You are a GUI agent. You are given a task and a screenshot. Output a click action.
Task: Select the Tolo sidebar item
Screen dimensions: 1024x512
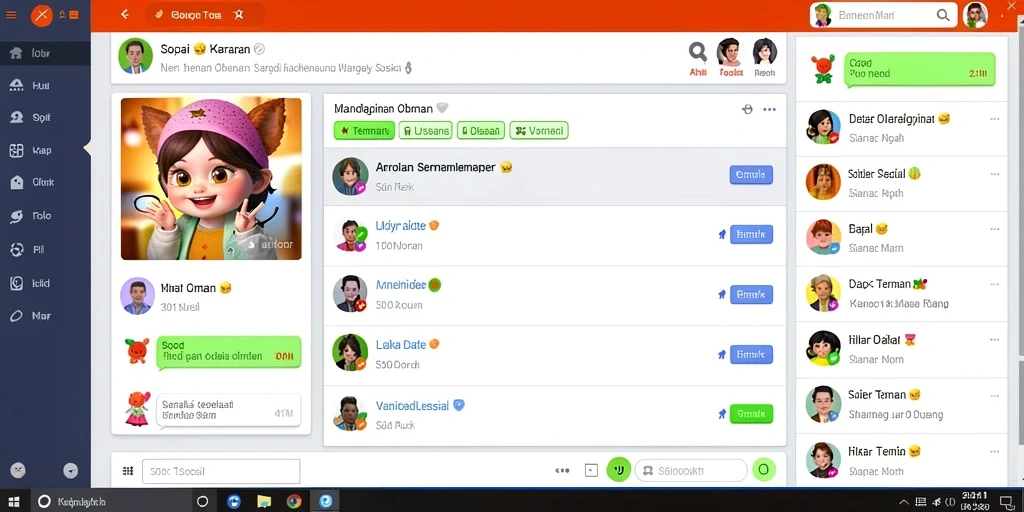pyautogui.click(x=45, y=216)
